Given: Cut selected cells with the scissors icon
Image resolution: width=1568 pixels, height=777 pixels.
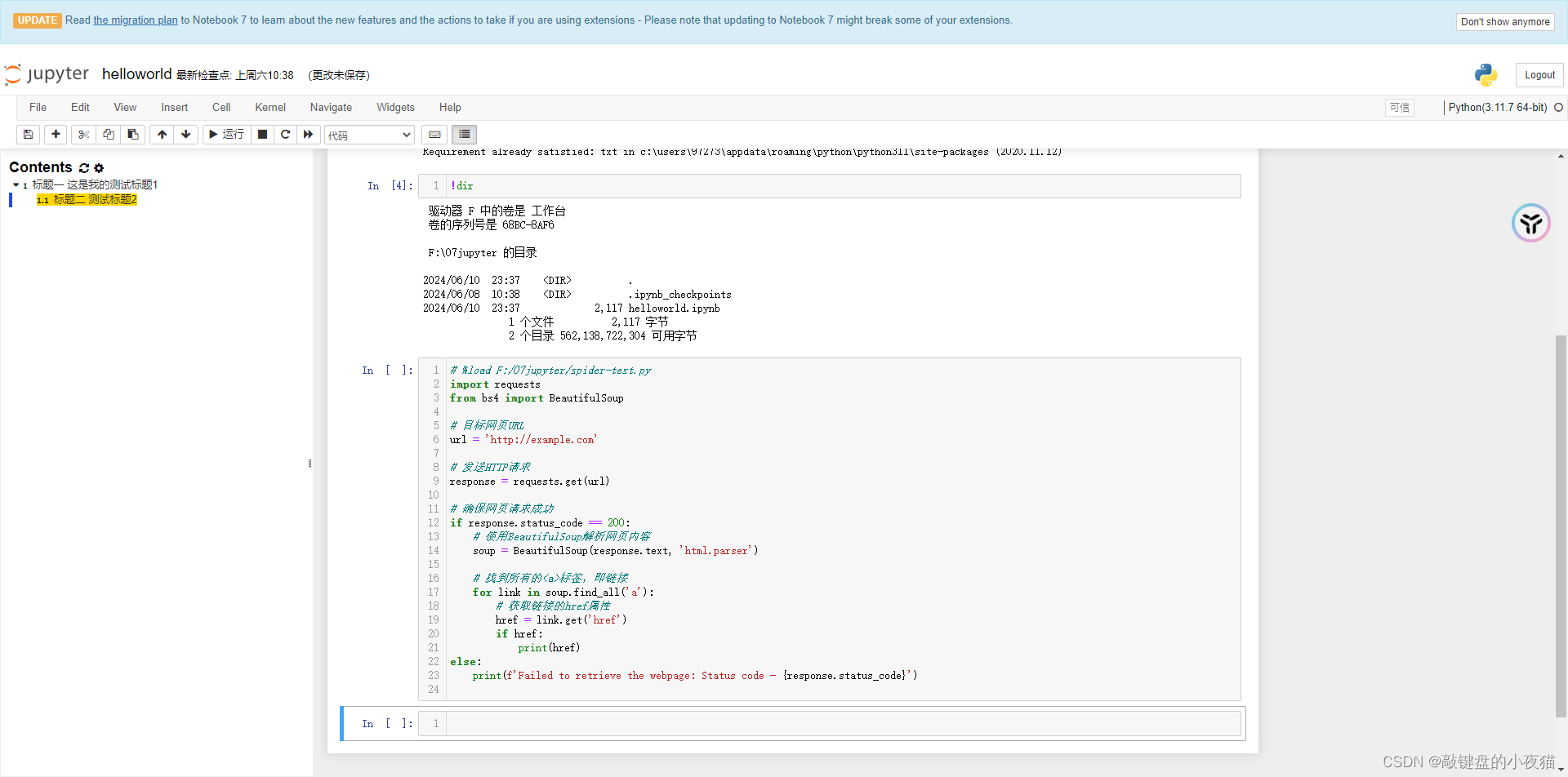Looking at the screenshot, I should point(84,135).
